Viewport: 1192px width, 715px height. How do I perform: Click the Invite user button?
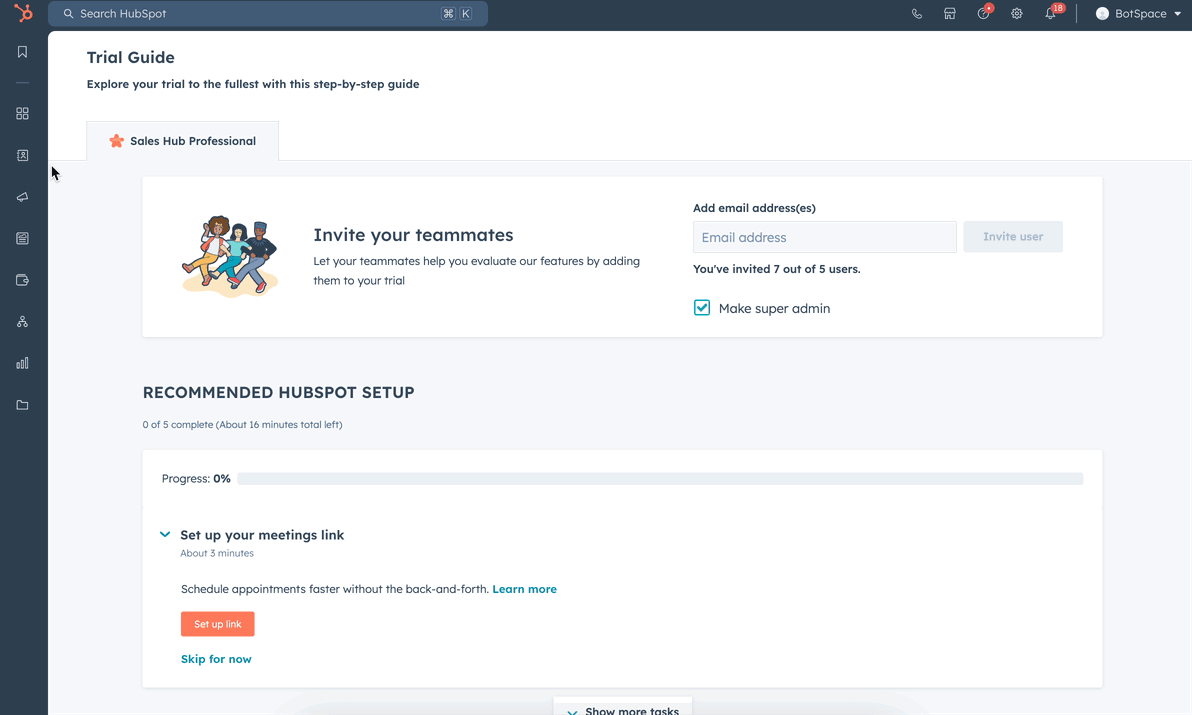click(1013, 236)
